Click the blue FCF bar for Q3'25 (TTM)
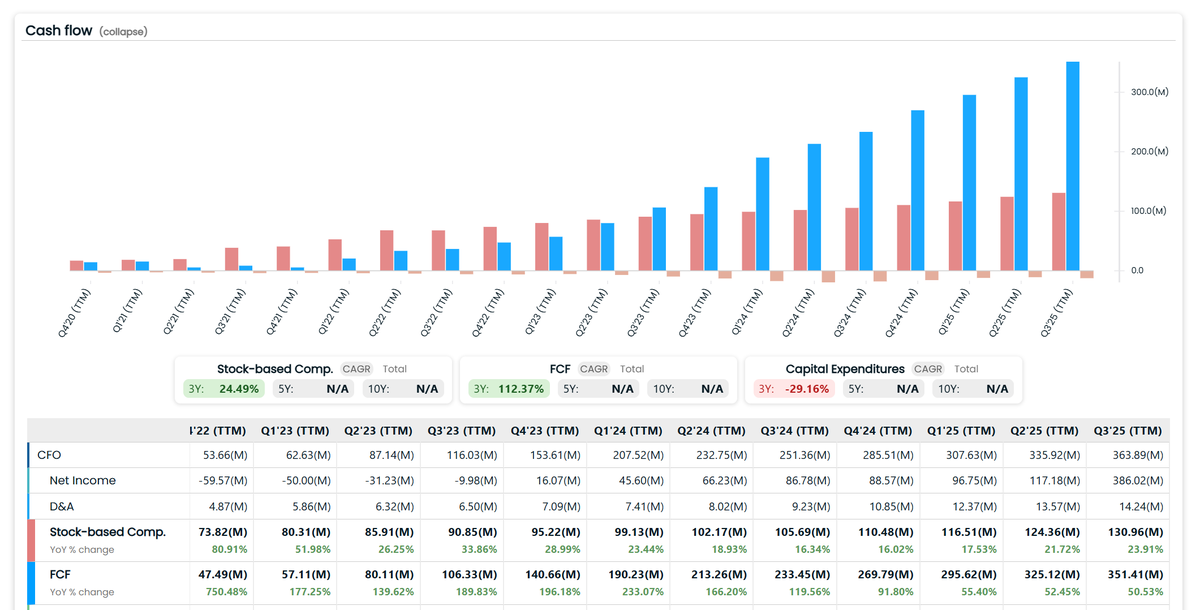The width and height of the screenshot is (1200, 610). click(x=1073, y=166)
